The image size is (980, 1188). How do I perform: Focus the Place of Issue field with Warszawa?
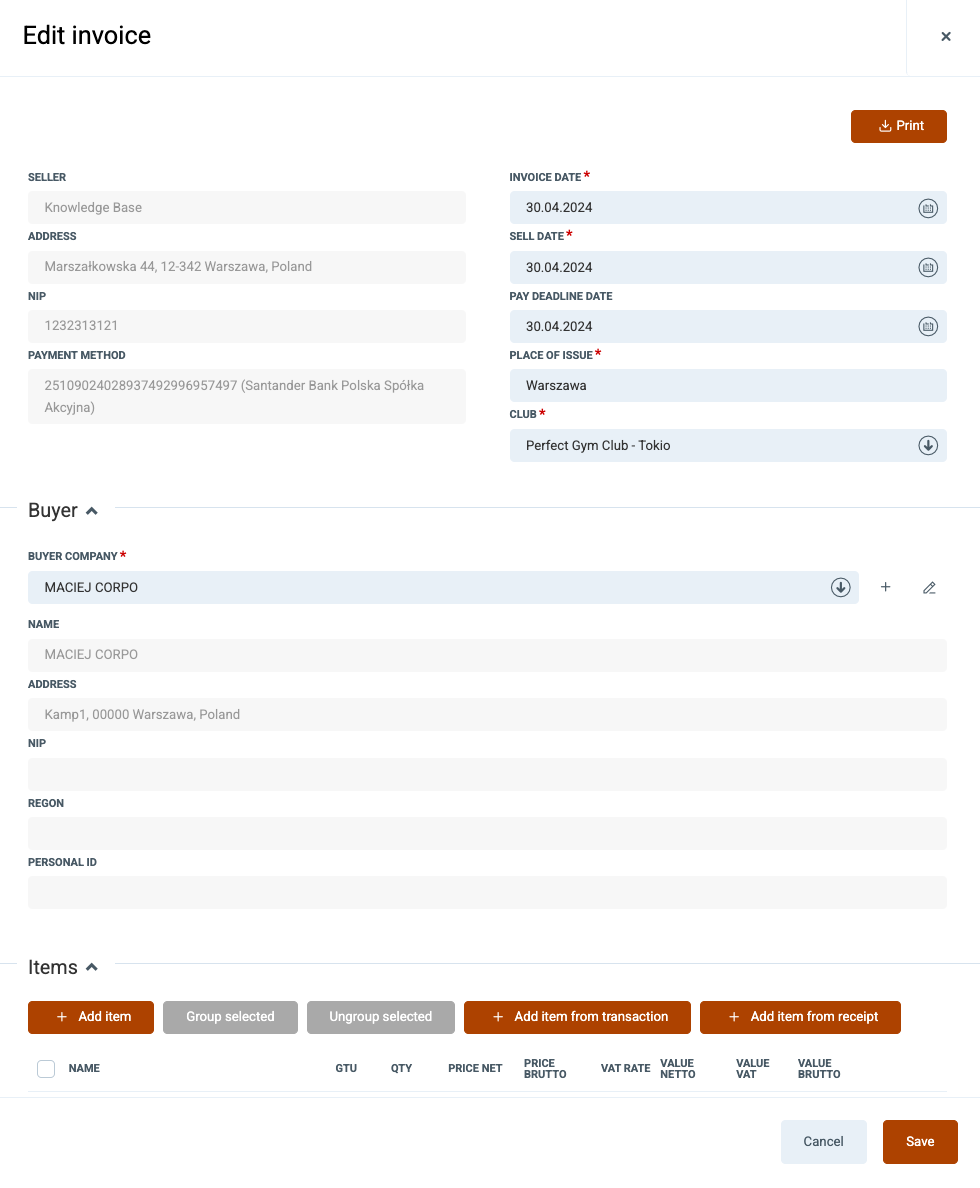coord(728,386)
